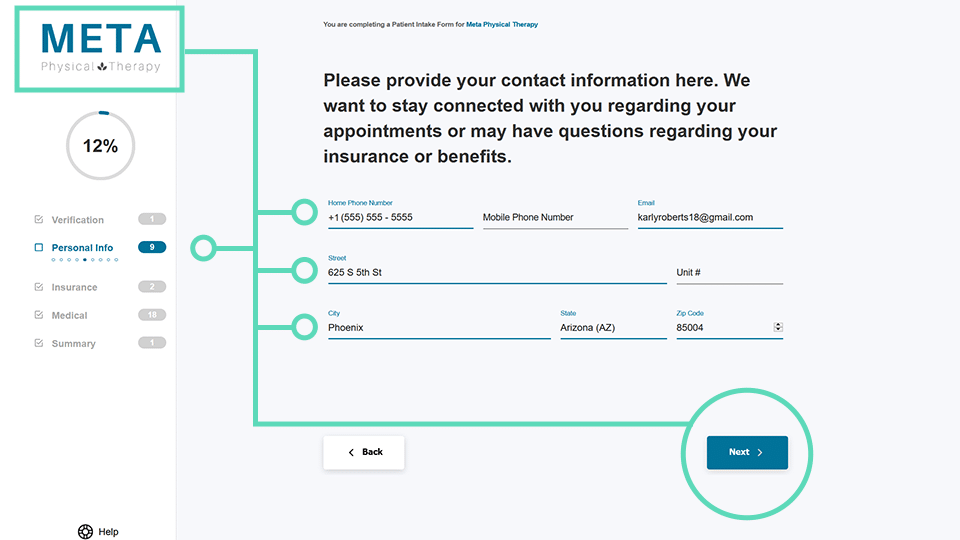Viewport: 960px width, 540px height.
Task: Click the Help lifebuoy icon
Action: click(x=85, y=532)
